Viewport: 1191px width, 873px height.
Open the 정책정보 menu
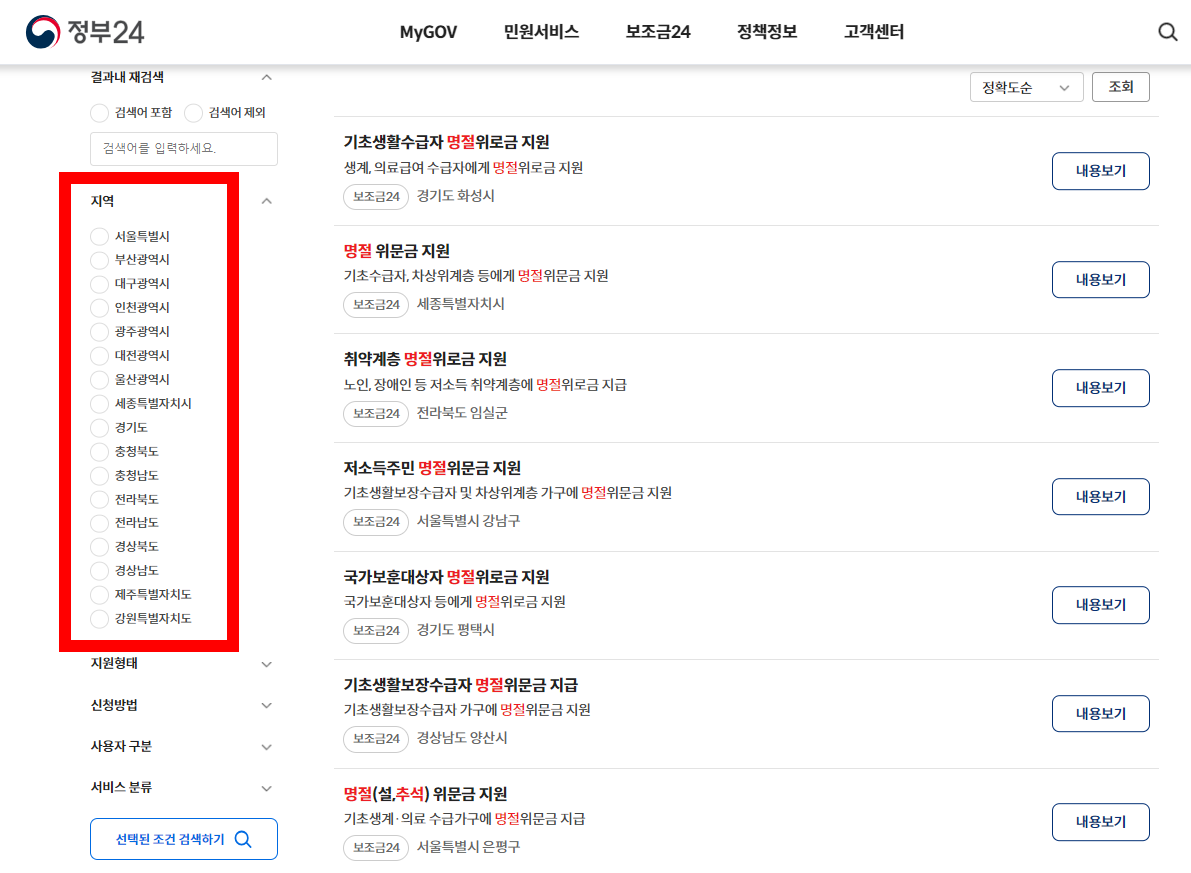tap(766, 32)
